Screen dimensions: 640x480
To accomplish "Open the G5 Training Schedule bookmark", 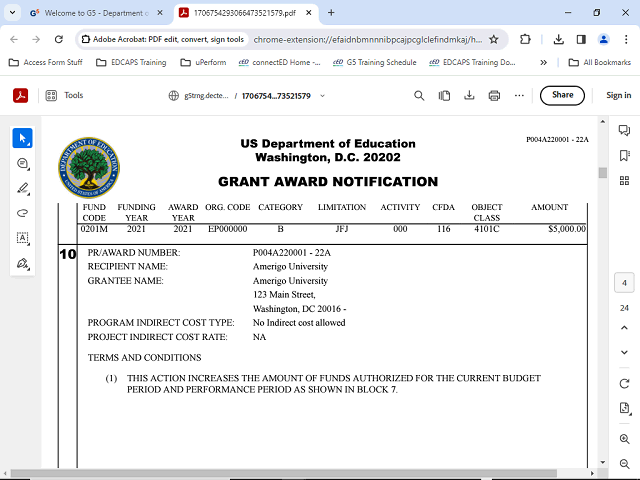I will pos(374,62).
